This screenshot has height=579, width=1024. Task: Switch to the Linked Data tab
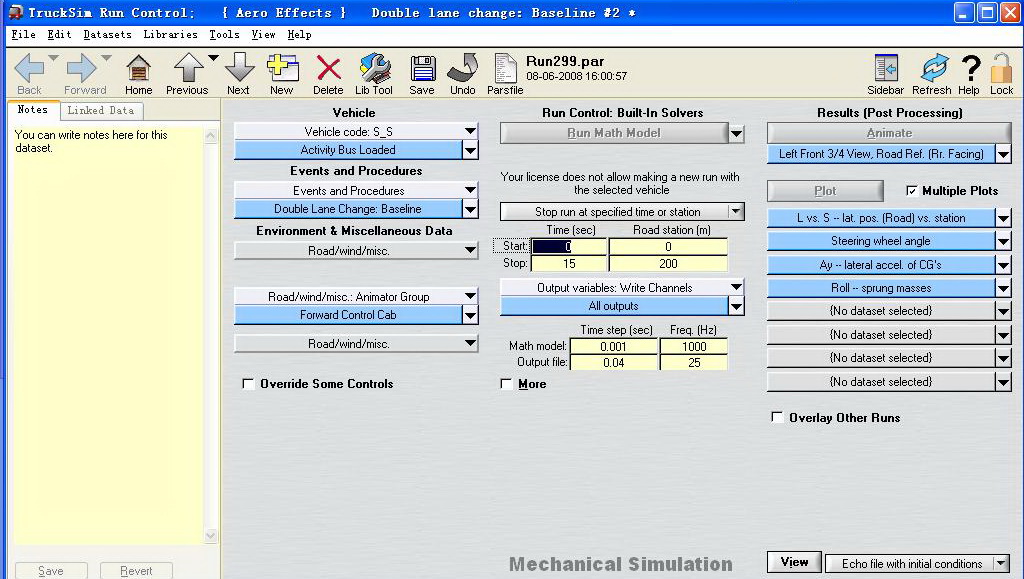tap(101, 110)
